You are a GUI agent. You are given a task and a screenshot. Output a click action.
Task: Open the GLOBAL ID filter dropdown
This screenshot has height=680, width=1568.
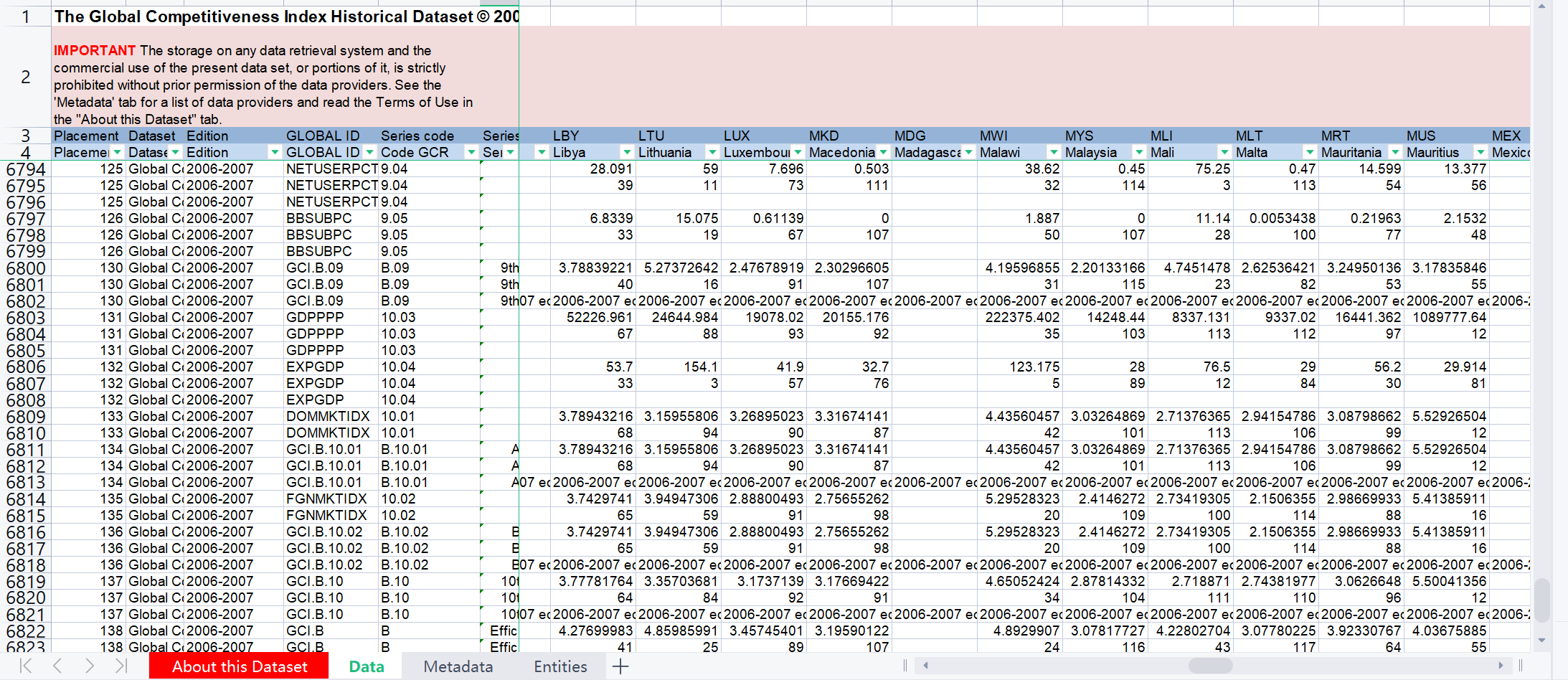[x=369, y=152]
